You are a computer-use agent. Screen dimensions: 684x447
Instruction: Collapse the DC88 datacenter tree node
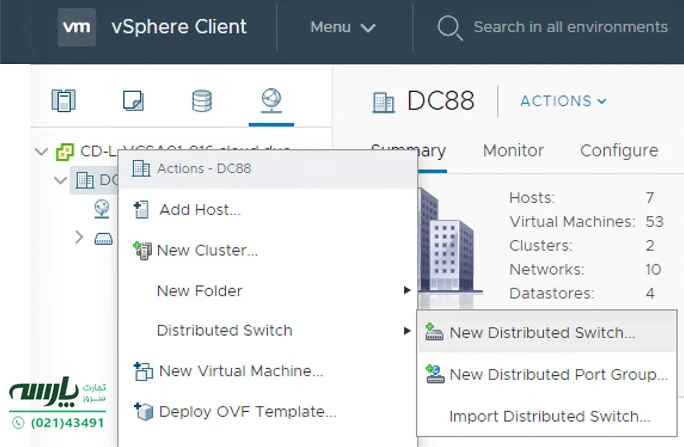point(60,180)
